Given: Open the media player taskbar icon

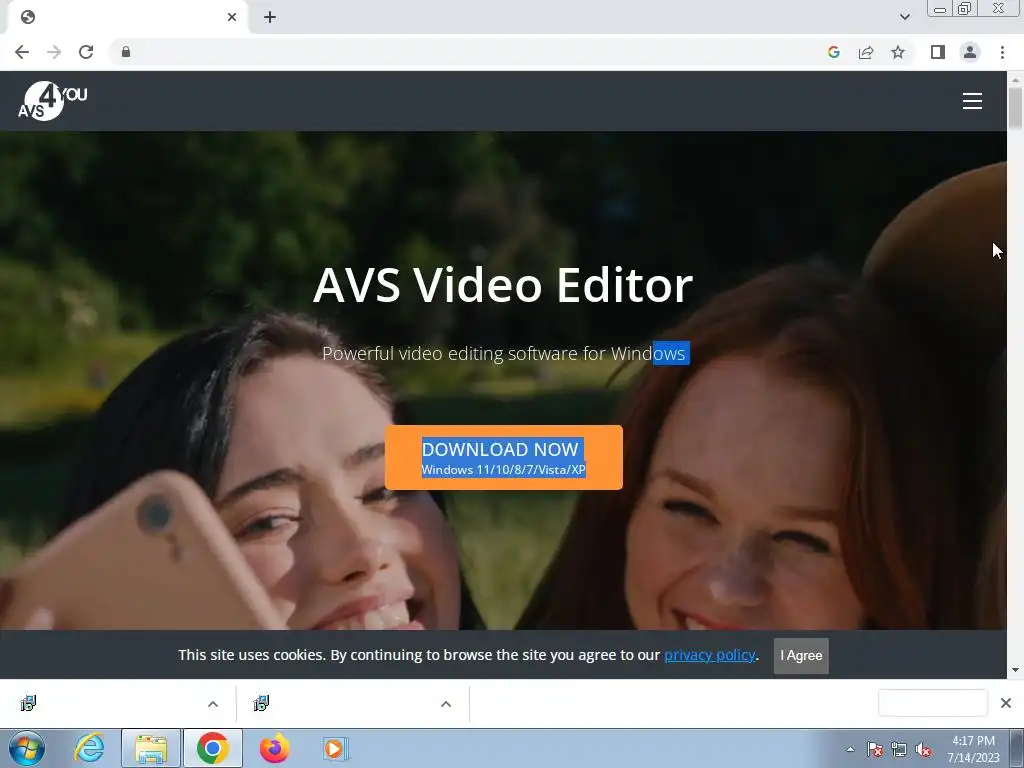Looking at the screenshot, I should pos(336,748).
